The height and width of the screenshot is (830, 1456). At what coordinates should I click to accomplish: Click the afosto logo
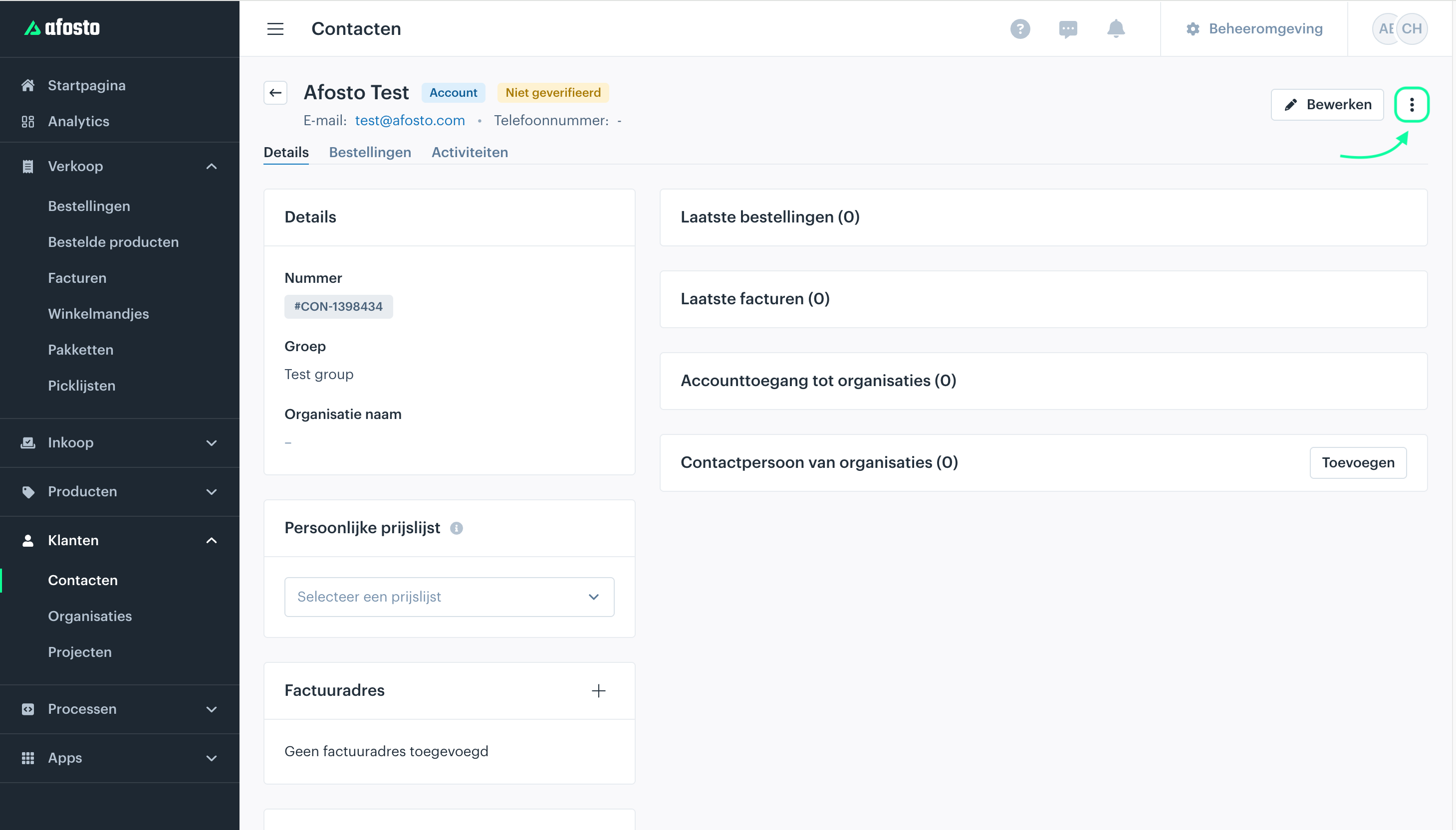point(62,27)
